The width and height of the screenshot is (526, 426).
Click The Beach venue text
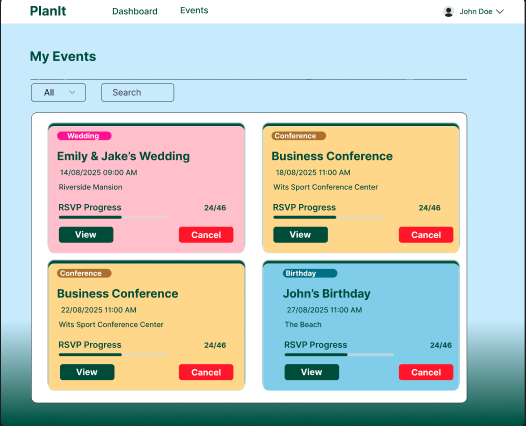click(303, 324)
